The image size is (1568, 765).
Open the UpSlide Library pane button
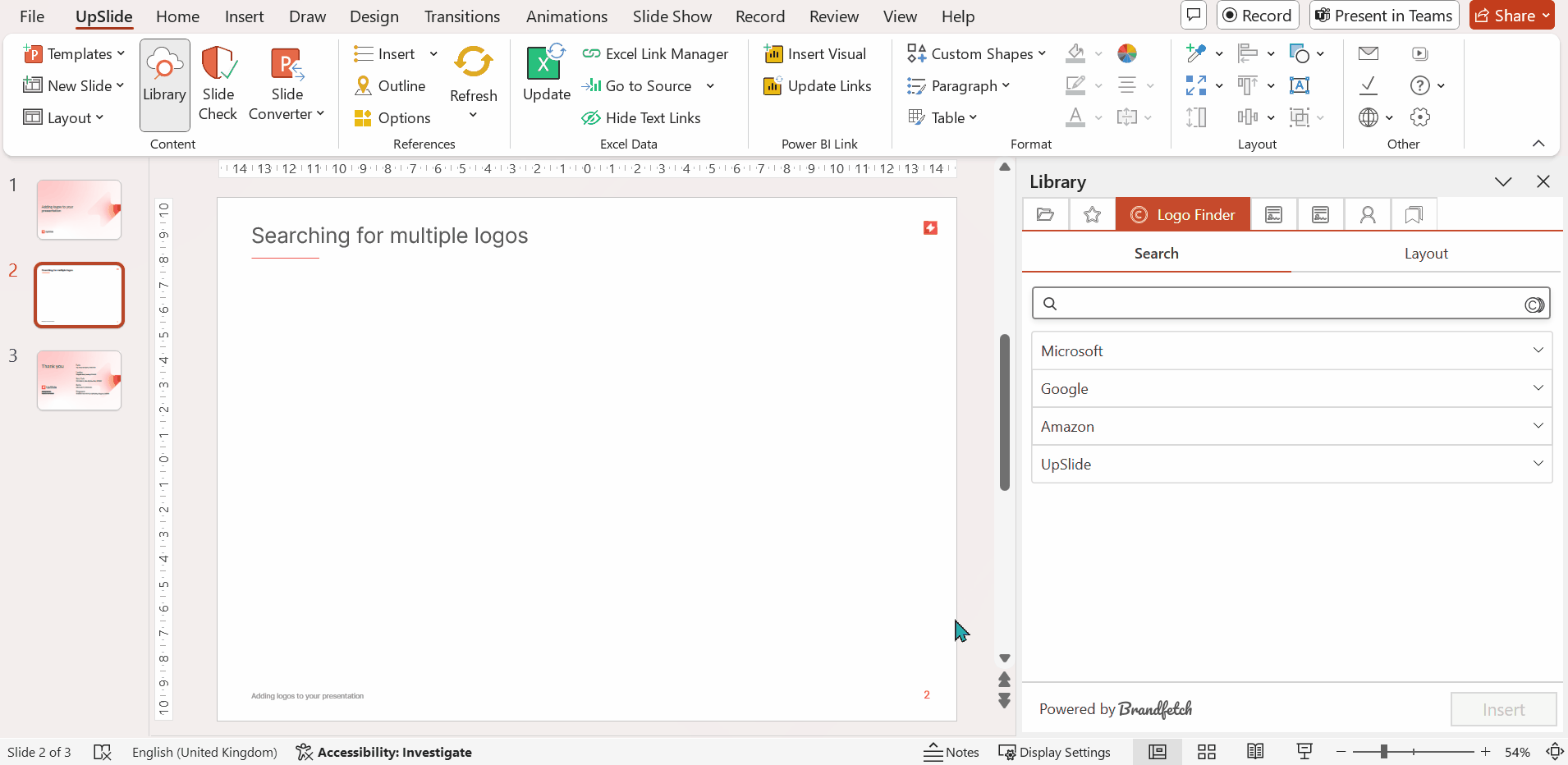coord(164,85)
